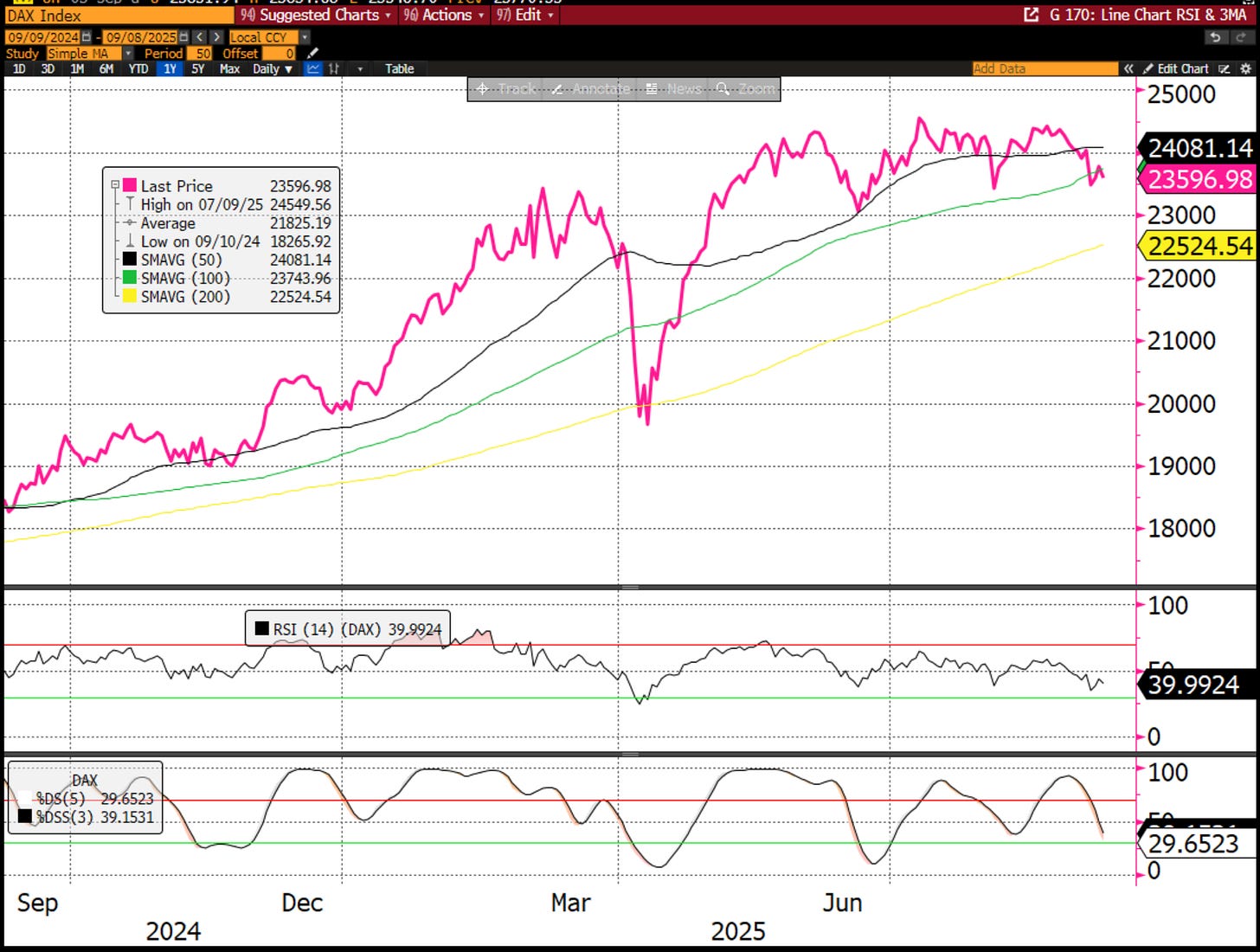Screen dimensions: 1260x952
Task: Open the Daily periodicity dropdown
Action: (273, 68)
